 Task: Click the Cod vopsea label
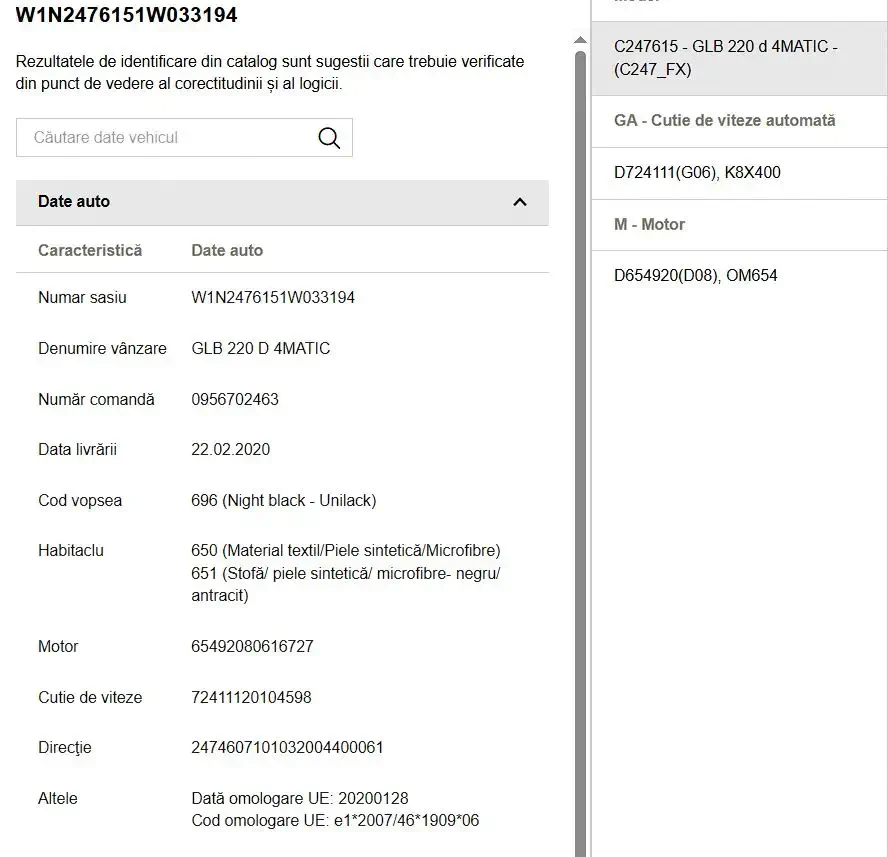(x=80, y=501)
